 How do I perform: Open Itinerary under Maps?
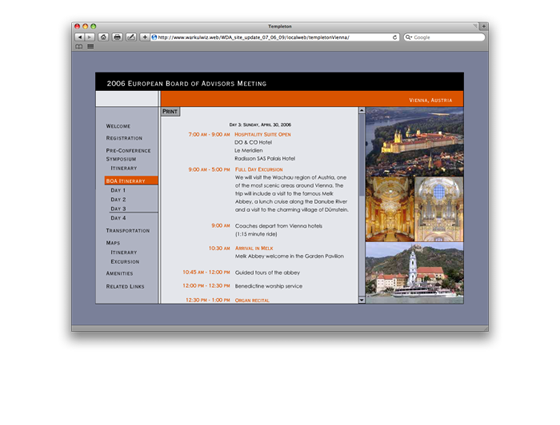pyautogui.click(x=124, y=252)
